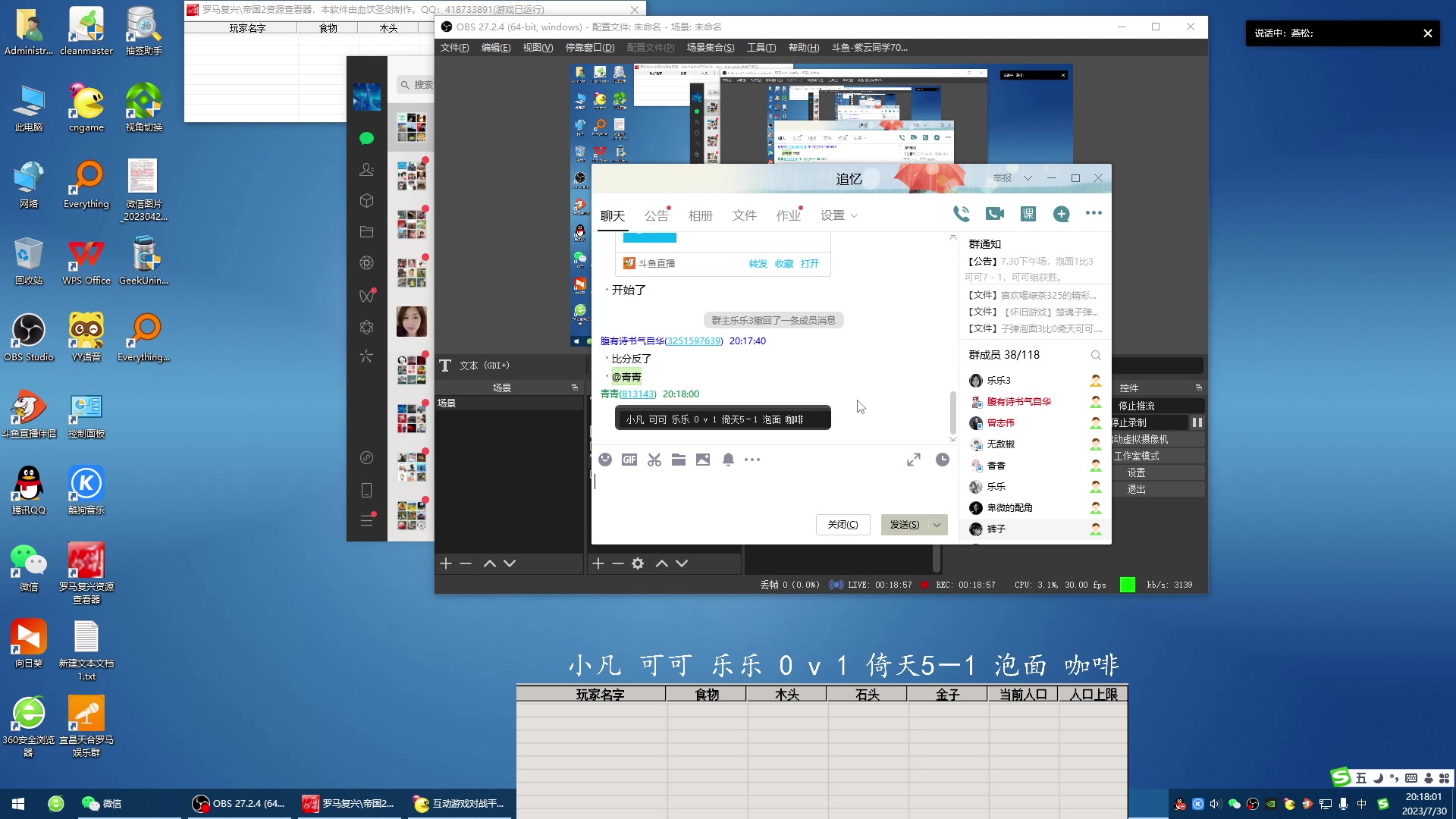
Task: Click the window shake bell icon
Action: tap(728, 460)
